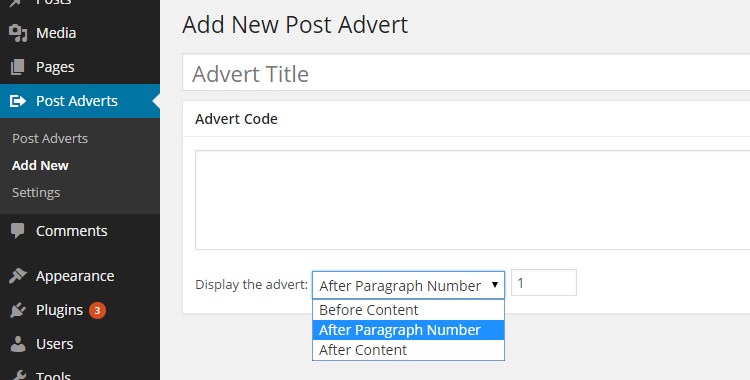Open Post Adverts submenu list link

(x=50, y=138)
